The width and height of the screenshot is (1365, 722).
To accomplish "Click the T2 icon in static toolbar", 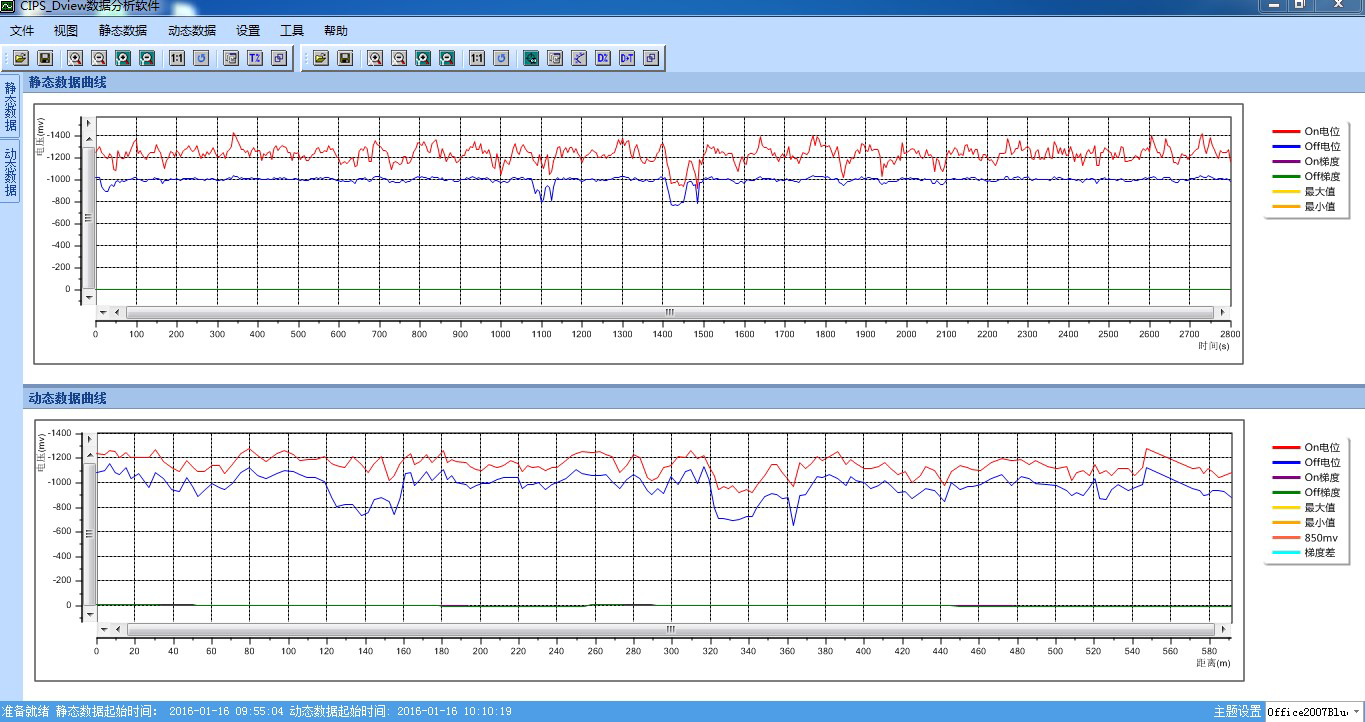I will [x=255, y=58].
